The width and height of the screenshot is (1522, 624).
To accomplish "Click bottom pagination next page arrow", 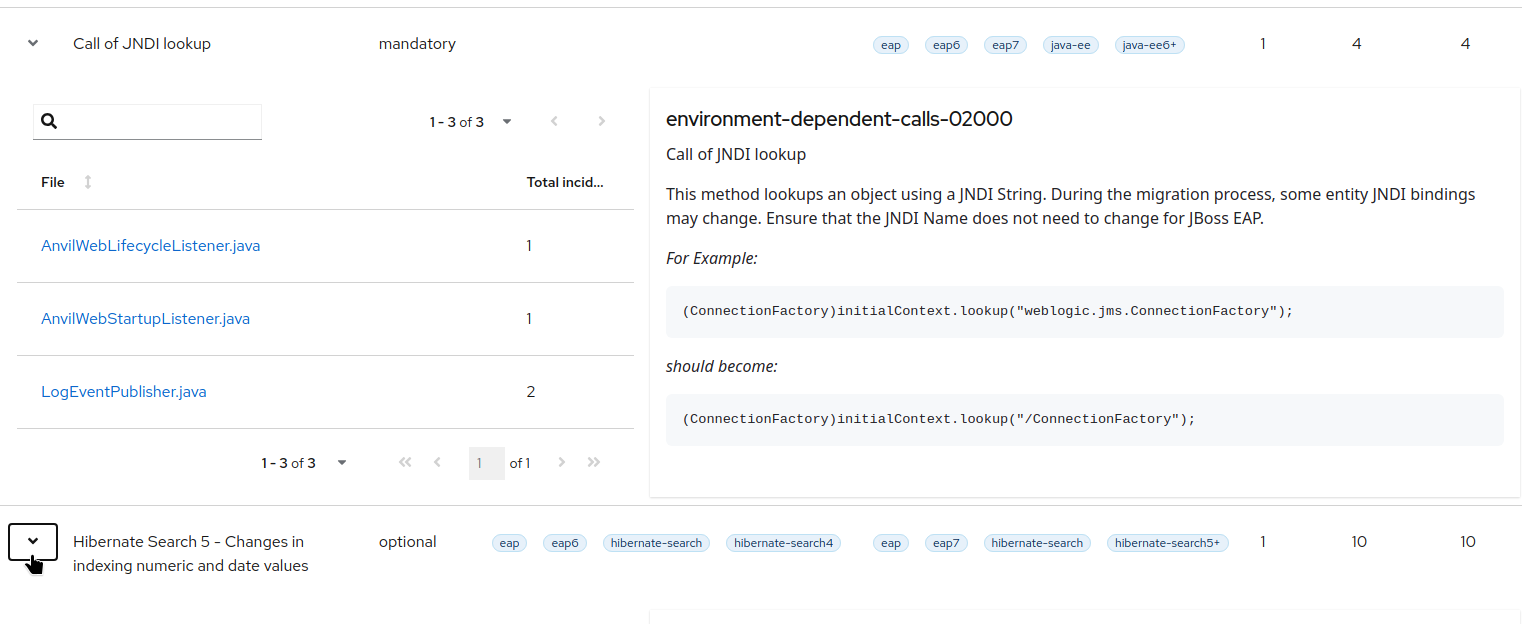I will click(562, 463).
